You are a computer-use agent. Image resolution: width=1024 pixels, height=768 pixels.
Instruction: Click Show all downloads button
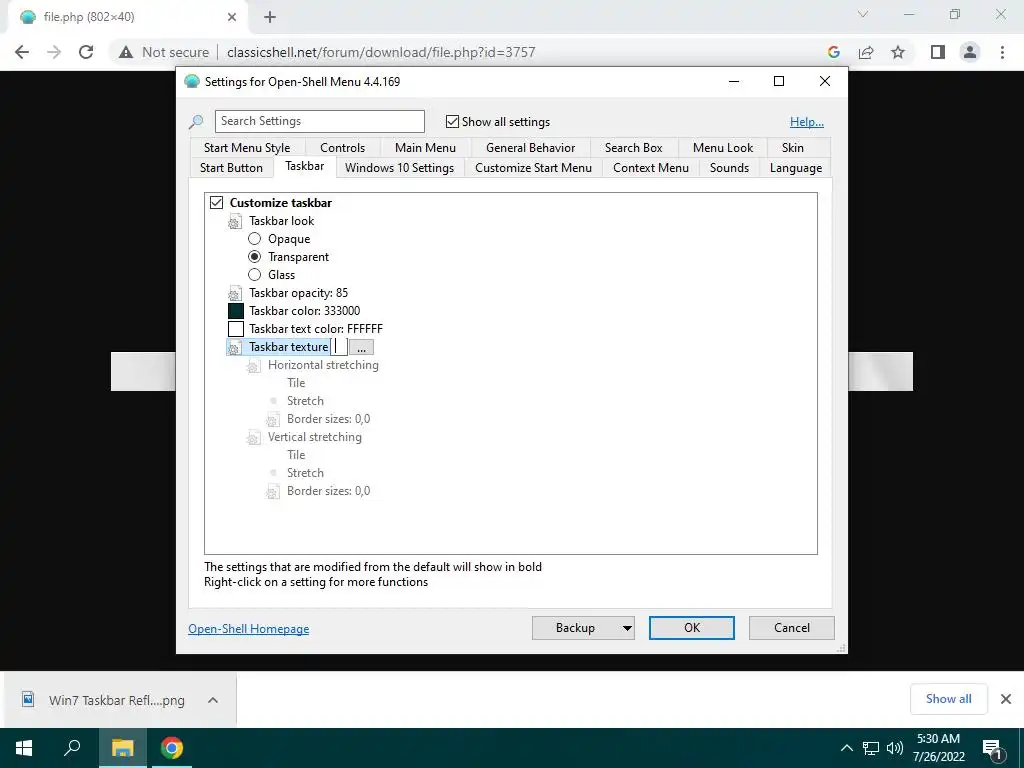(x=948, y=699)
